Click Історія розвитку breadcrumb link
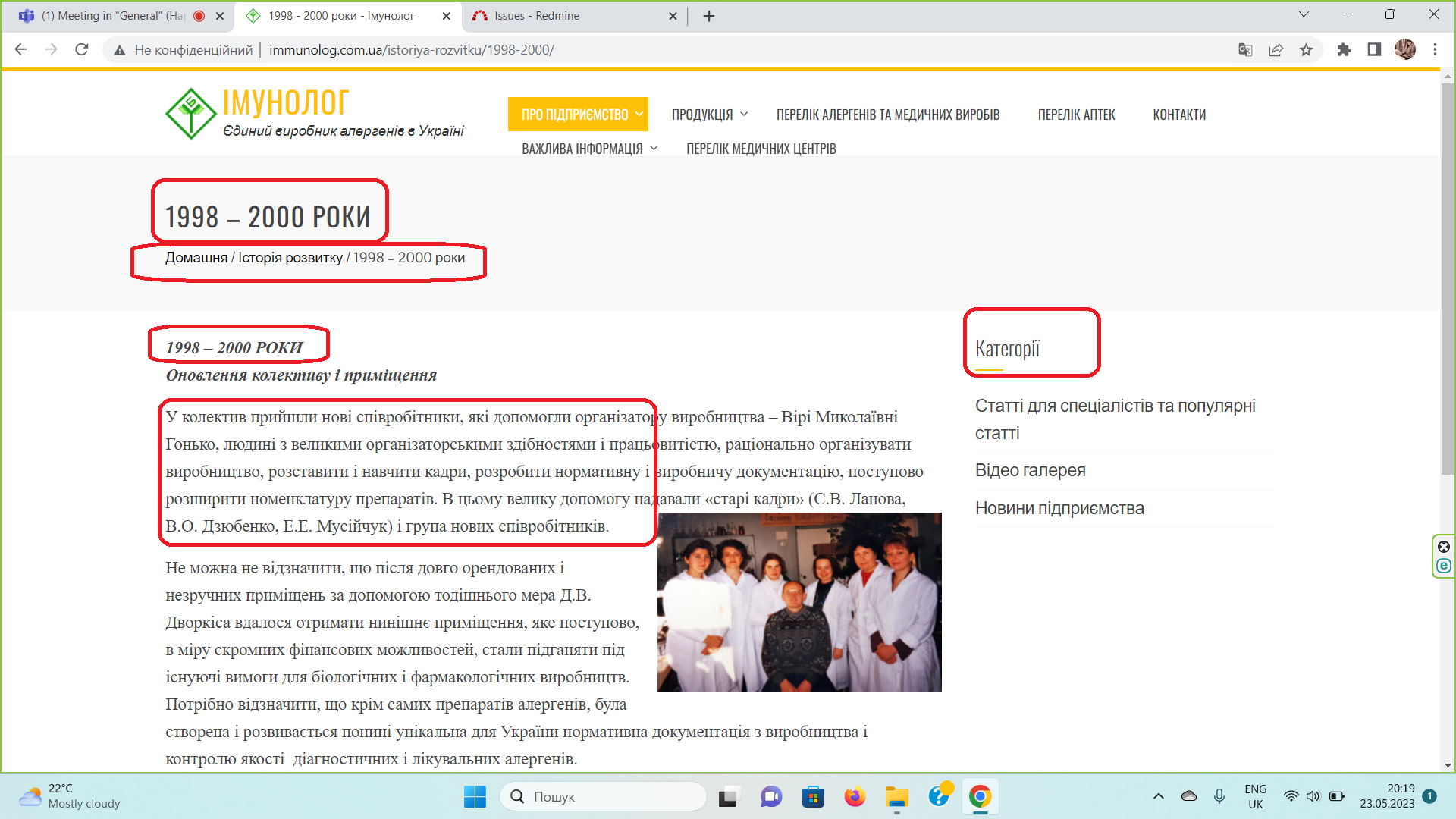This screenshot has height=819, width=1456. pyautogui.click(x=290, y=258)
